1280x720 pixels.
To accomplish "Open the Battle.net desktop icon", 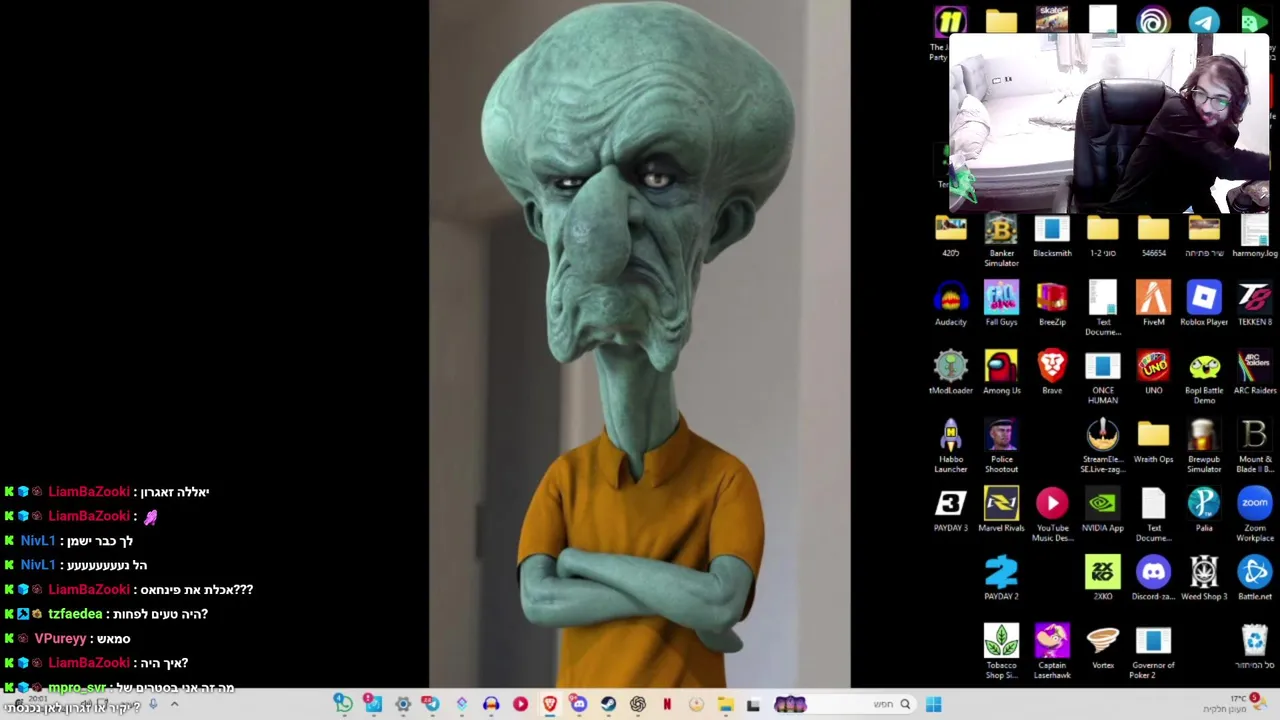I will point(1255,578).
